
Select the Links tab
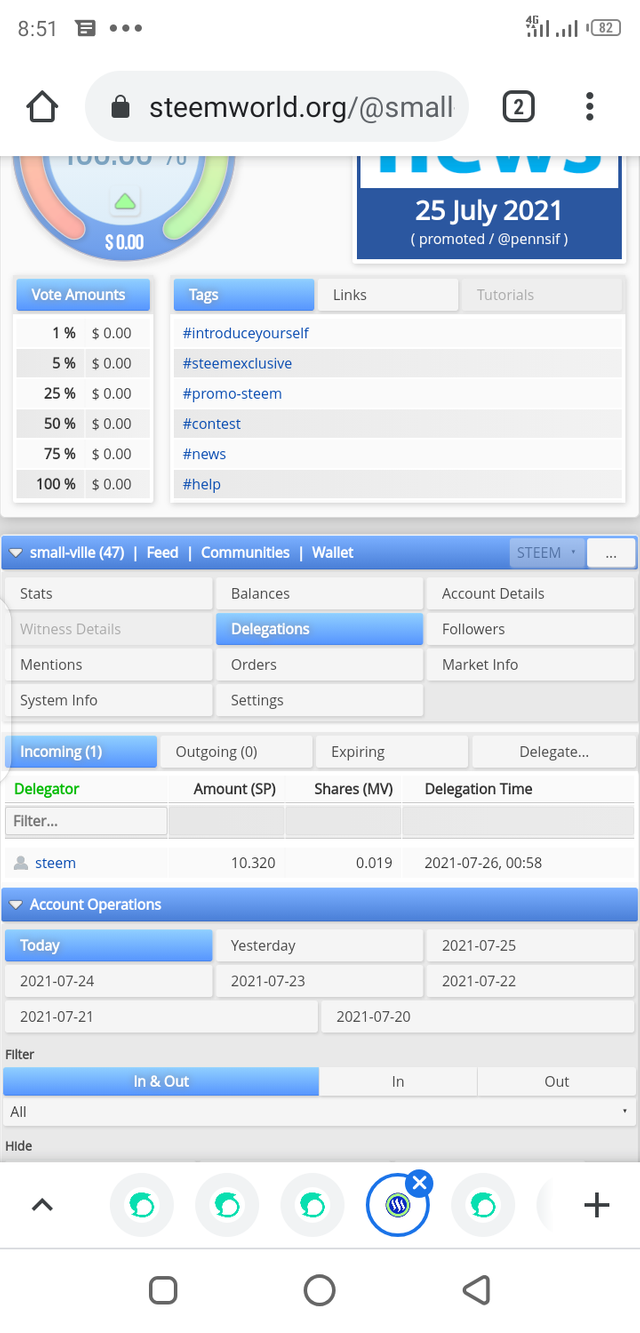coord(388,295)
